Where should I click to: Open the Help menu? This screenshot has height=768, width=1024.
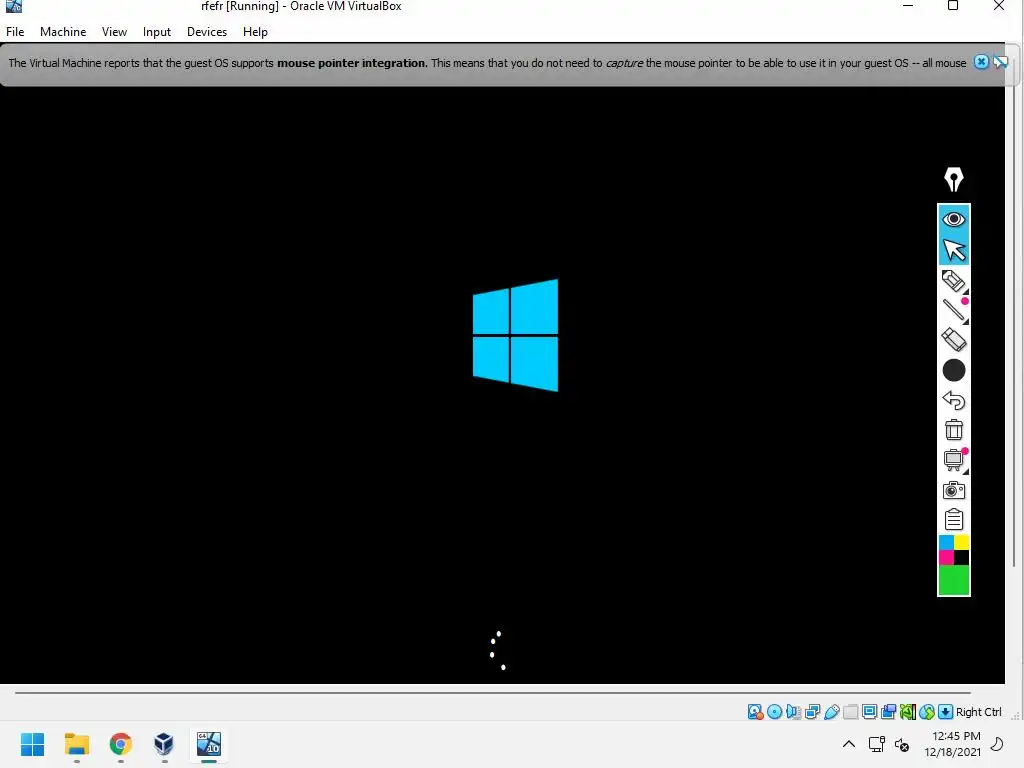[255, 31]
